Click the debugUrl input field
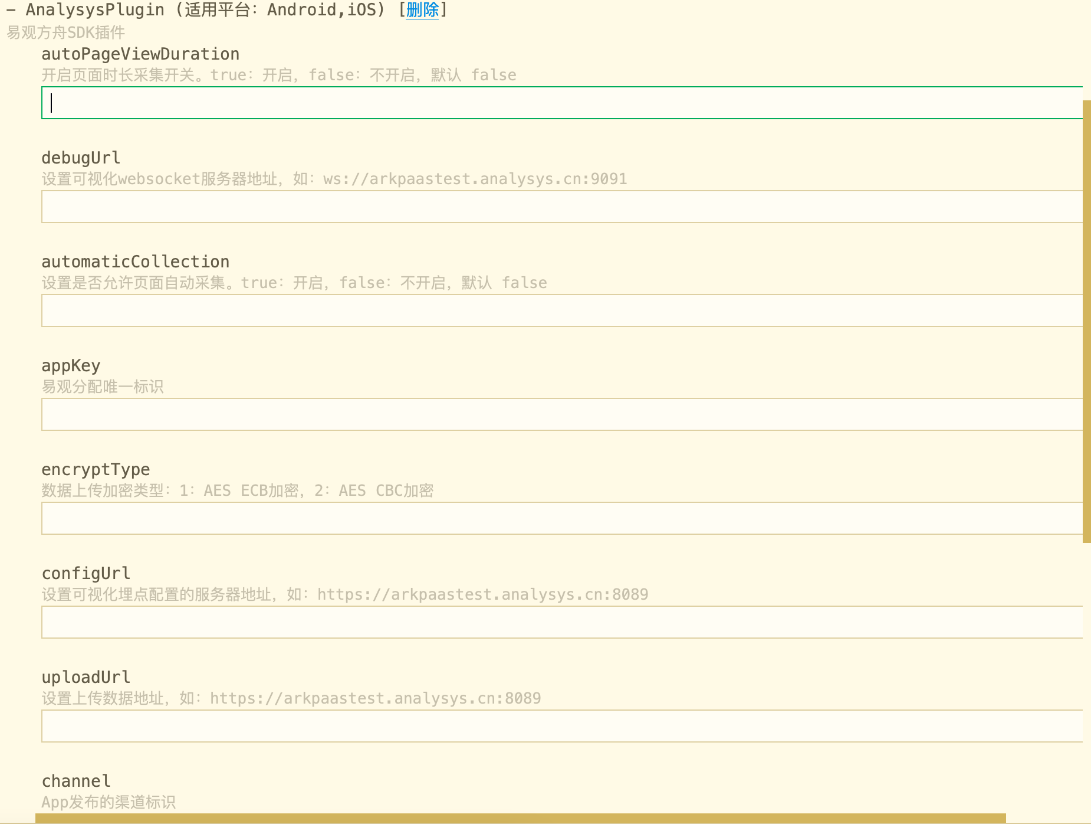 coord(562,207)
